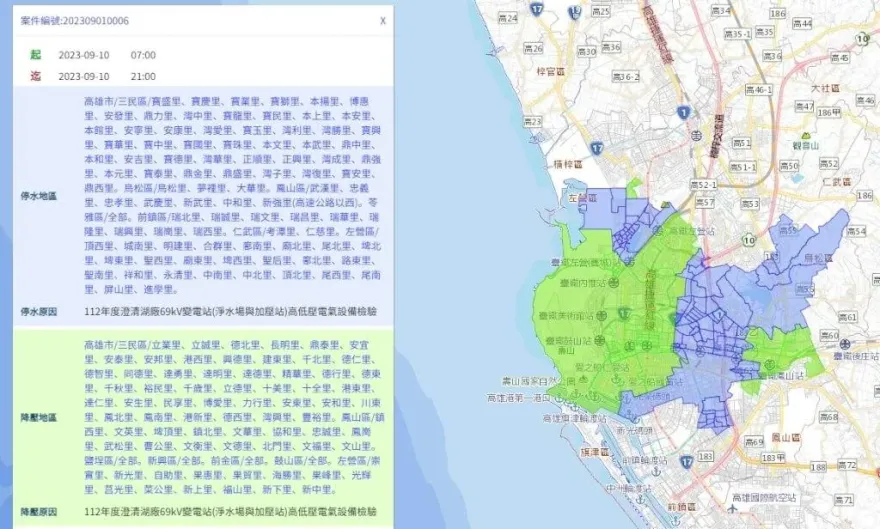The height and width of the screenshot is (529, 880).
Task: Click the 仁武區 district label
Action: click(x=836, y=182)
